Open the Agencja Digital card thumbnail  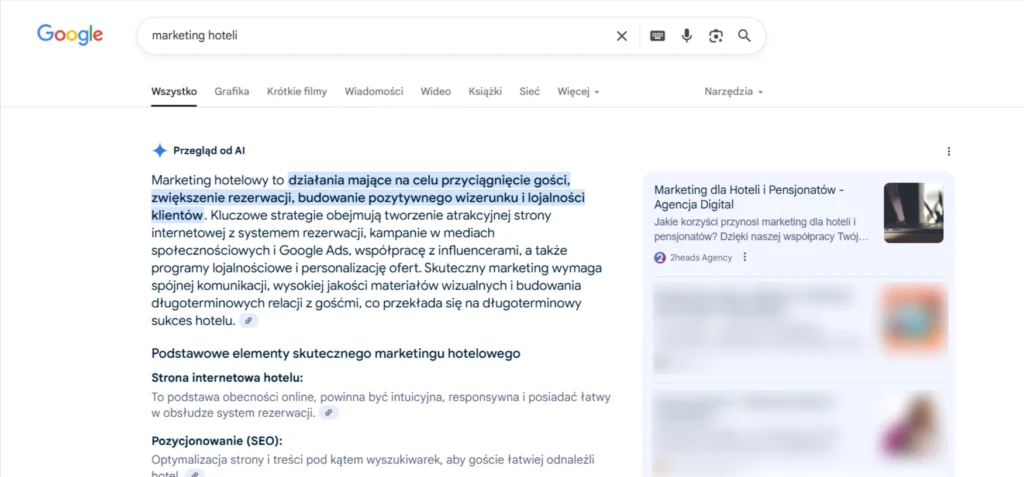tap(913, 212)
